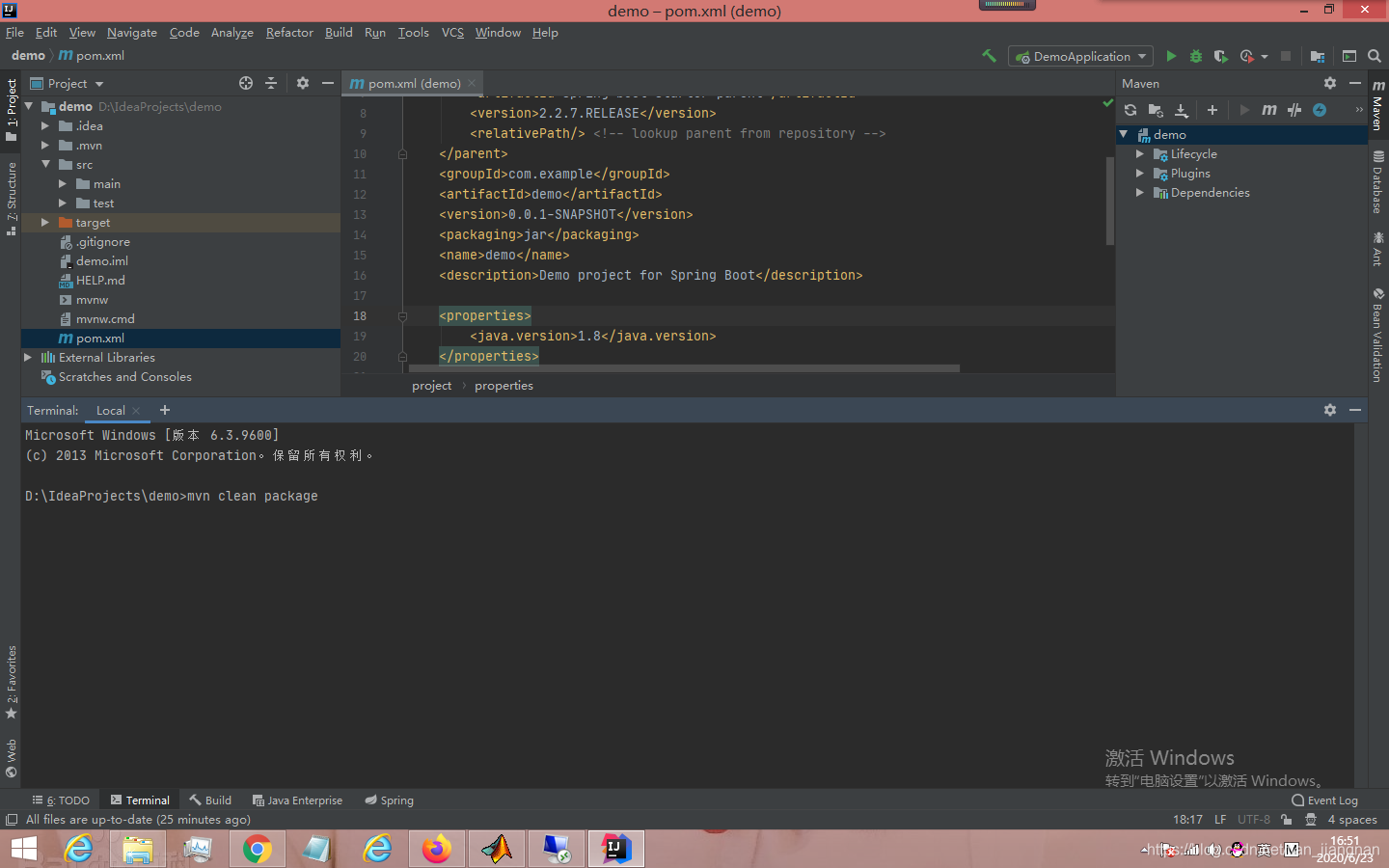Expand the Lifecycle node in Maven panel
The width and height of the screenshot is (1389, 868).
(x=1140, y=153)
